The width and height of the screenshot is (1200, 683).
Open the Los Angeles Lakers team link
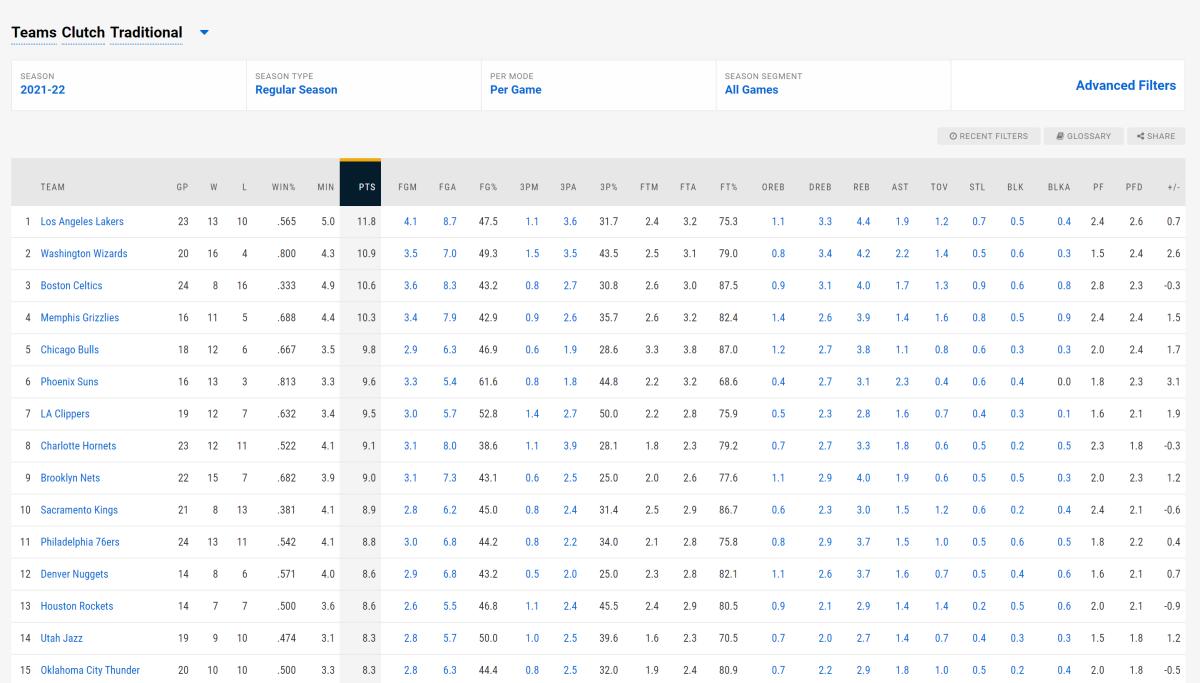[82, 222]
